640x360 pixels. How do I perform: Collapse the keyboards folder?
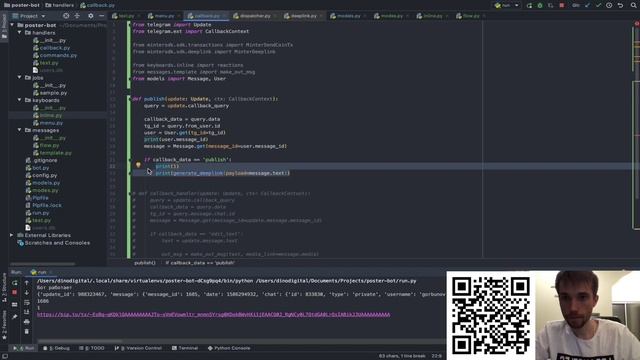coord(19,100)
